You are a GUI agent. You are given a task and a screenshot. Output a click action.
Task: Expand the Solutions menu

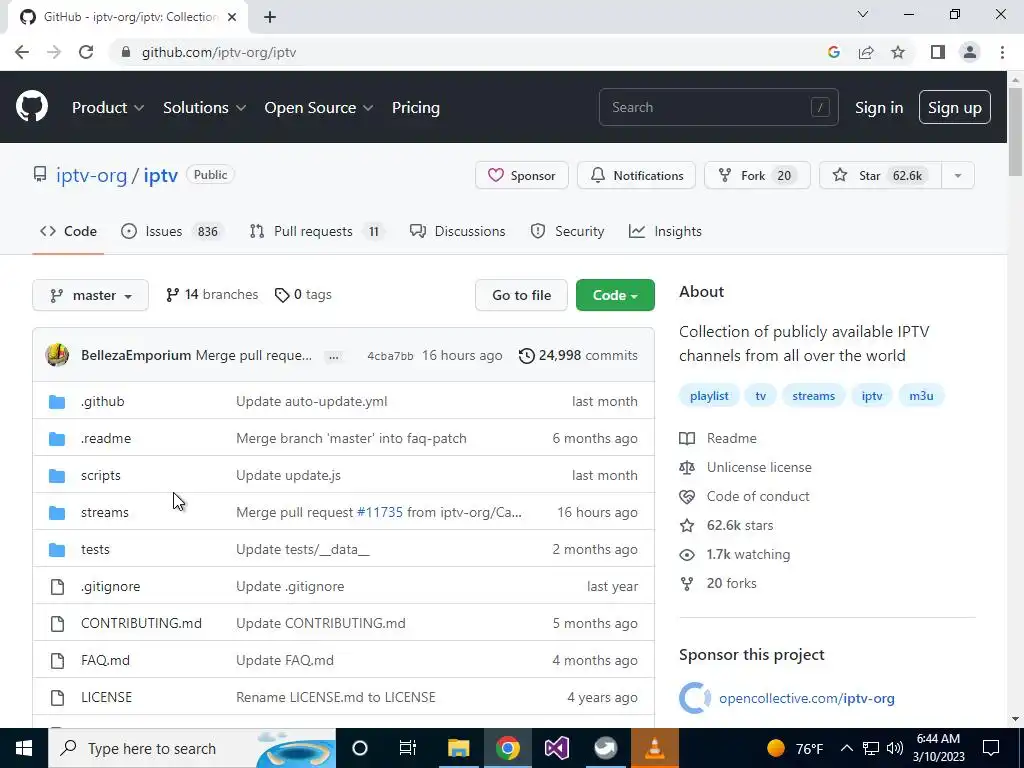204,107
